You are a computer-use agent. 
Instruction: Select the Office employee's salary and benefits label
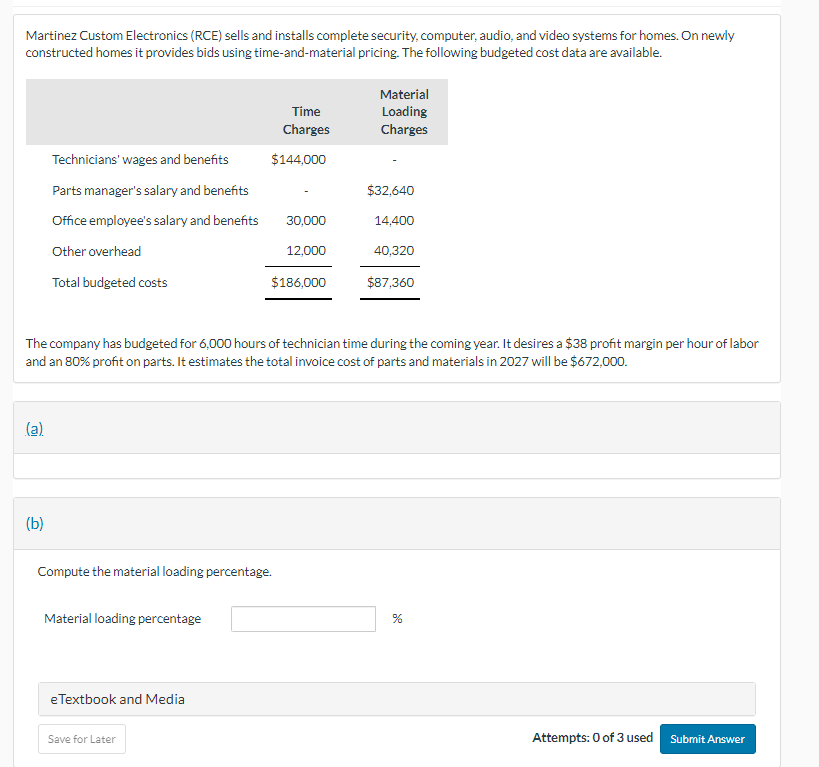155,221
